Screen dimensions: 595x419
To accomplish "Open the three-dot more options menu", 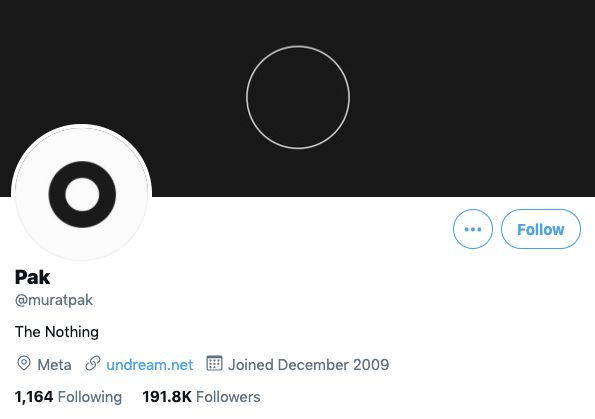I will tap(473, 229).
